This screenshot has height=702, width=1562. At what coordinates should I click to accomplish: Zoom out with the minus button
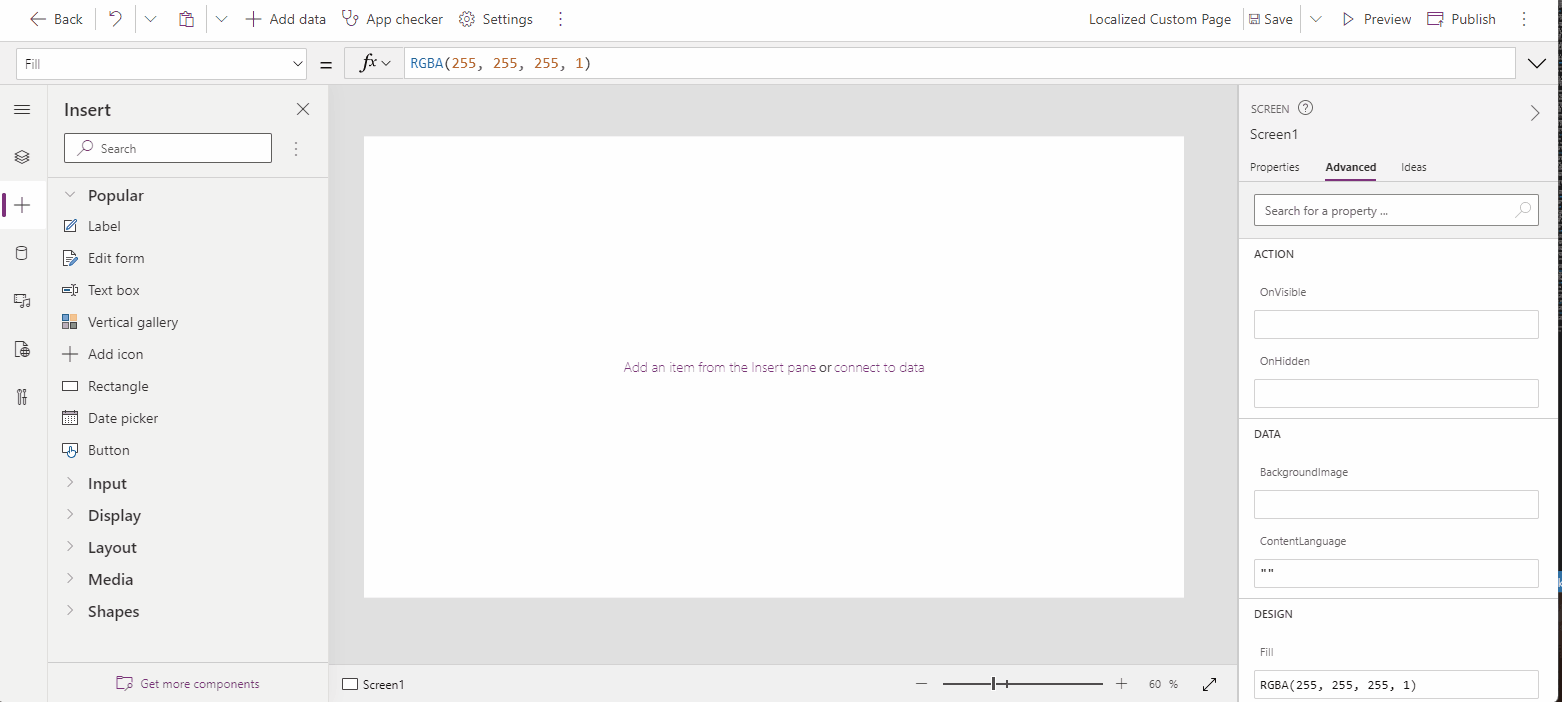[921, 684]
